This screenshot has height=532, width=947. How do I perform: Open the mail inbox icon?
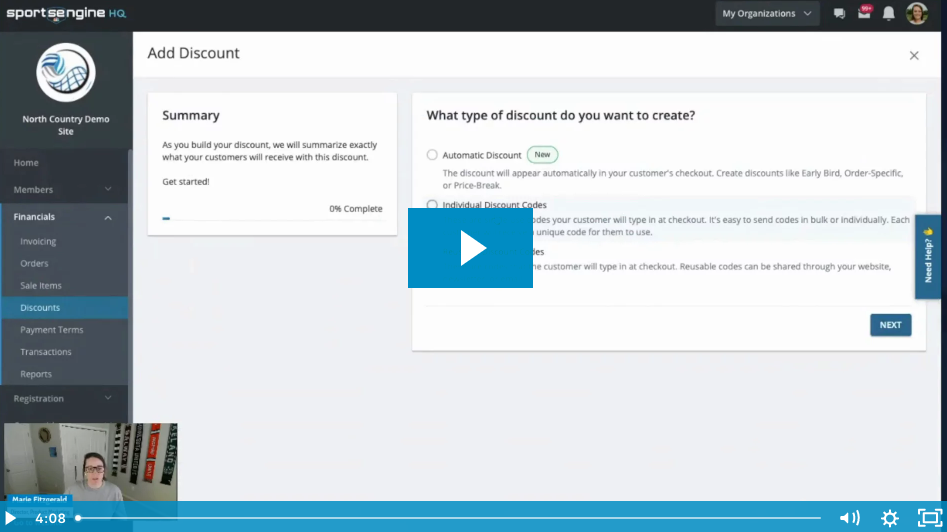pyautogui.click(x=864, y=14)
